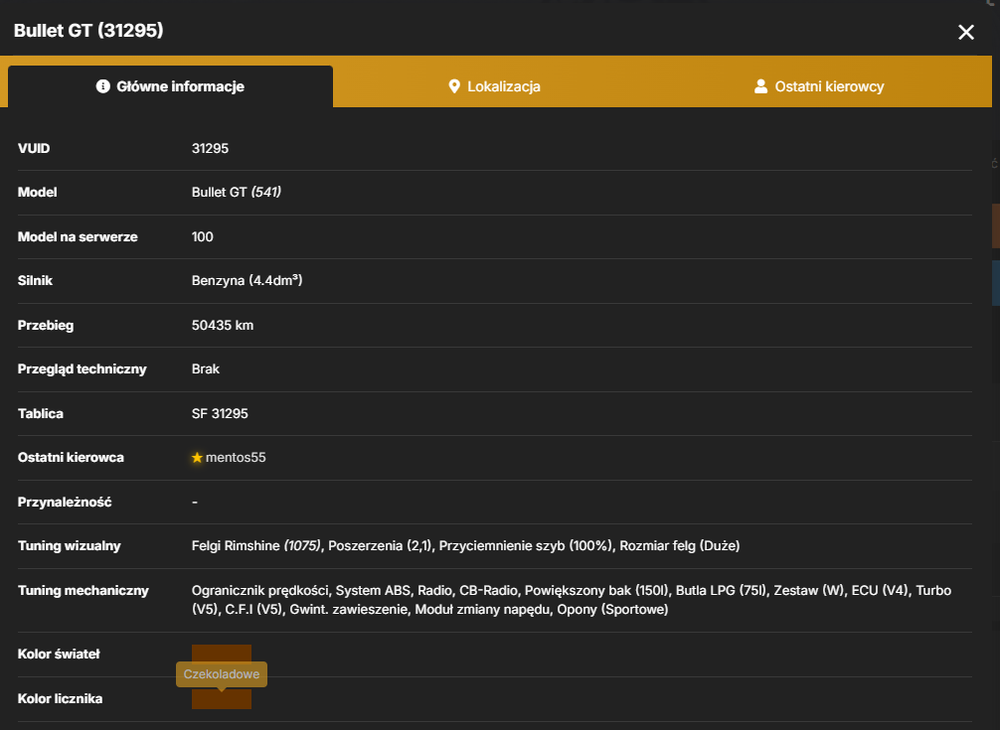Screen dimensions: 1000x730
Task: Switch to the Główne informacje tab
Action: point(170,87)
